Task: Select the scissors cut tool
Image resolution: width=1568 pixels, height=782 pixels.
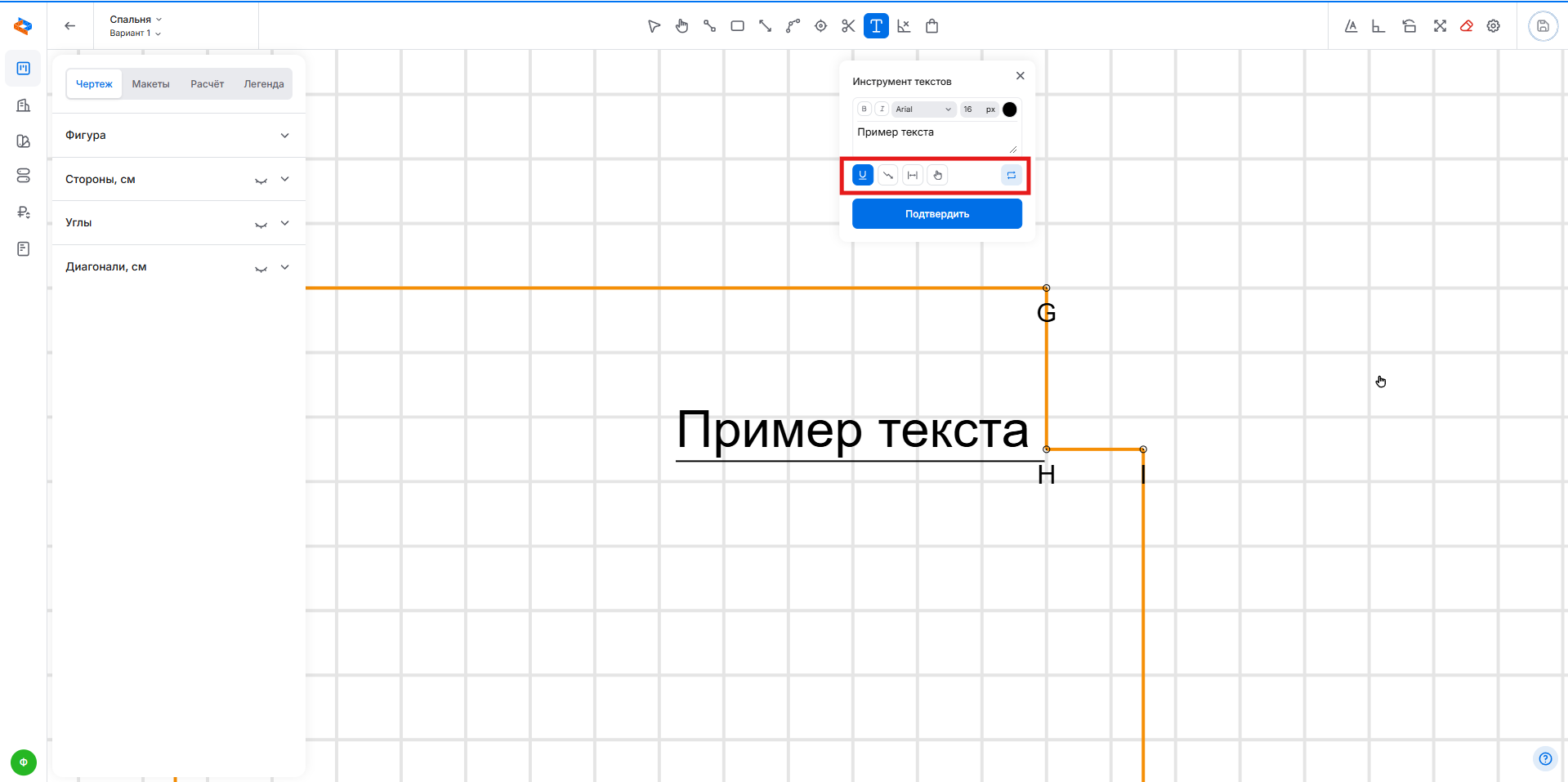Action: pos(848,26)
